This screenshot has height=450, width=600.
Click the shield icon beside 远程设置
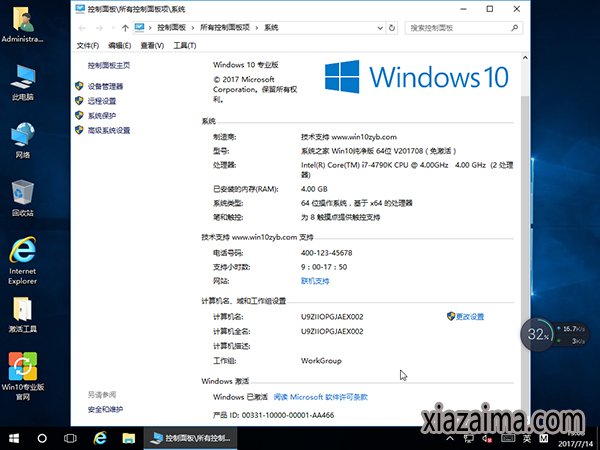click(x=79, y=101)
